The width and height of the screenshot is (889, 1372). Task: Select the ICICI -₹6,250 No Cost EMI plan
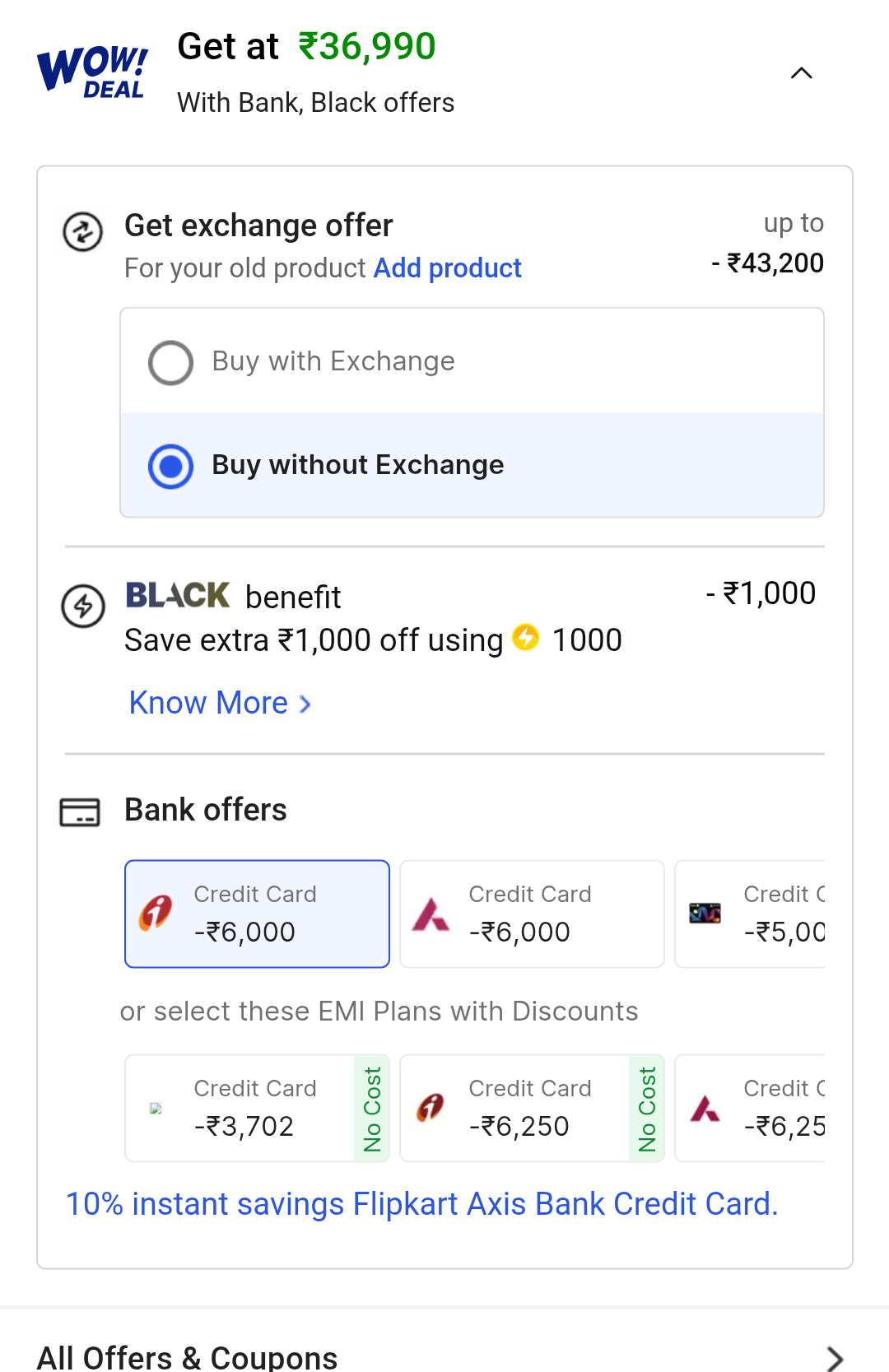[532, 1108]
